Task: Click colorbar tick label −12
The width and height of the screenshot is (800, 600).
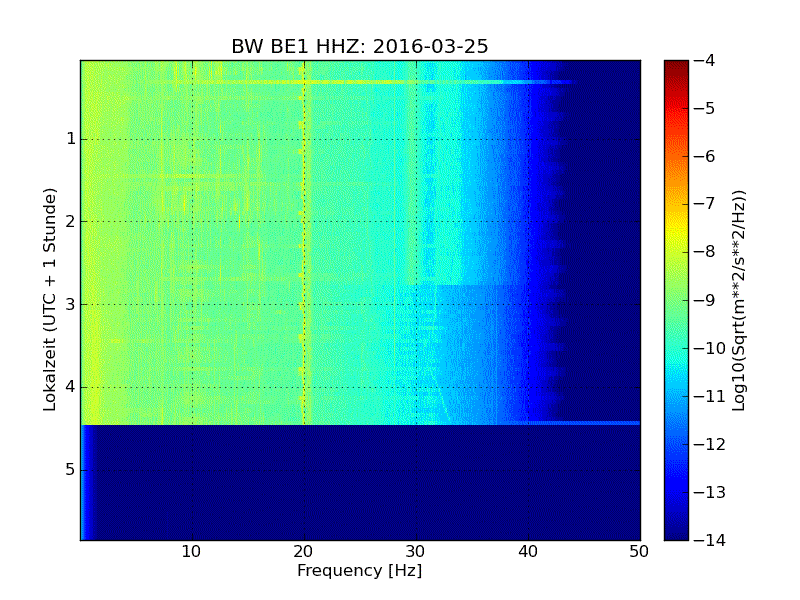Action: pyautogui.click(x=710, y=444)
